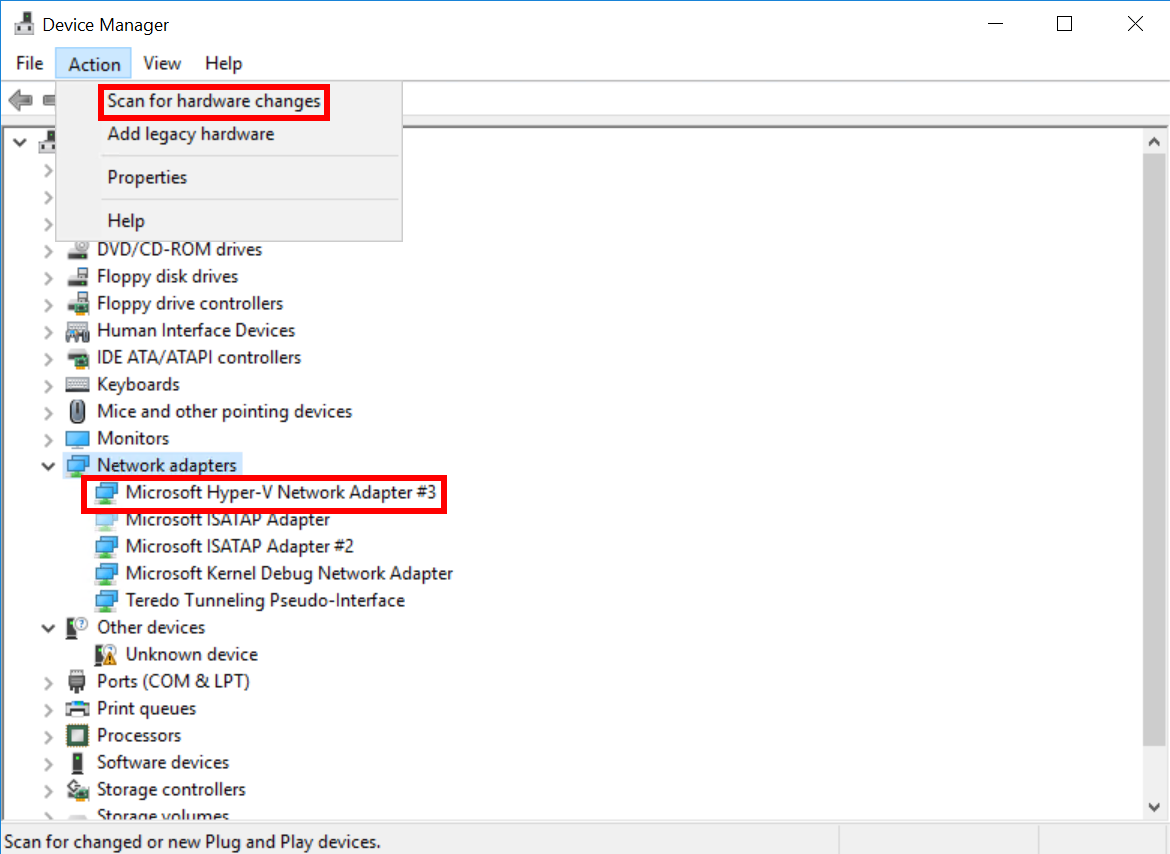Collapse the Network adapters category
Screen dimensions: 1170x854
click(x=48, y=466)
